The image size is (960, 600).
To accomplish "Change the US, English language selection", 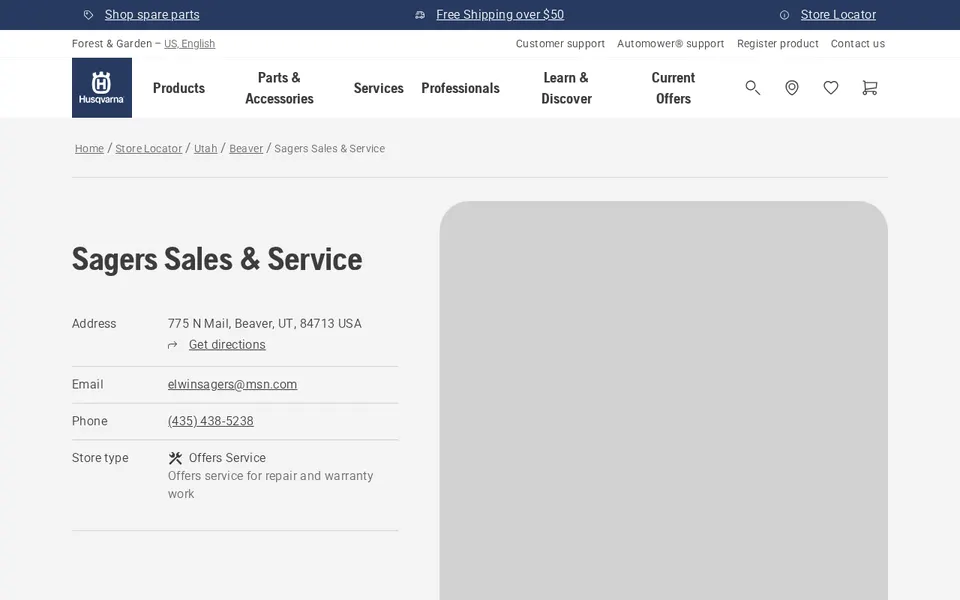I will pos(189,43).
